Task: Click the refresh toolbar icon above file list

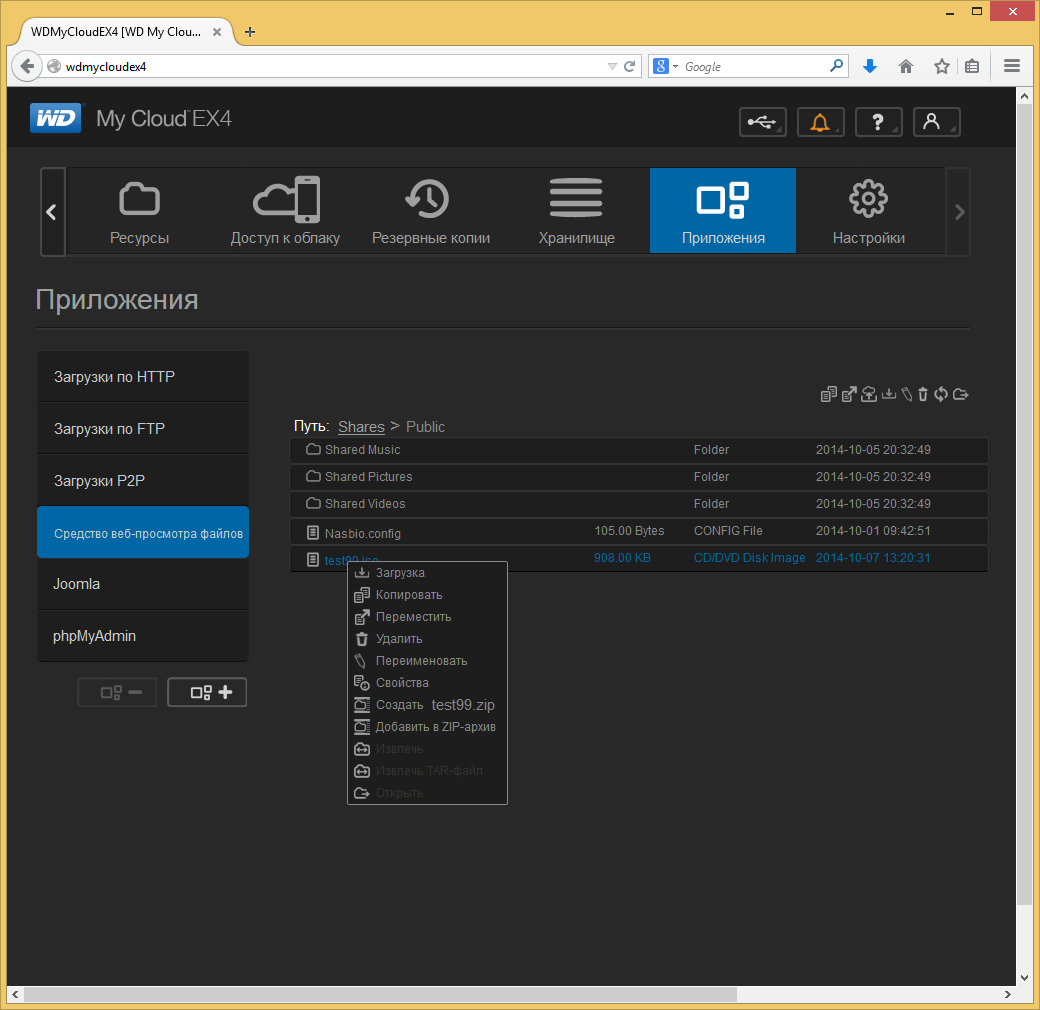Action: tap(941, 395)
